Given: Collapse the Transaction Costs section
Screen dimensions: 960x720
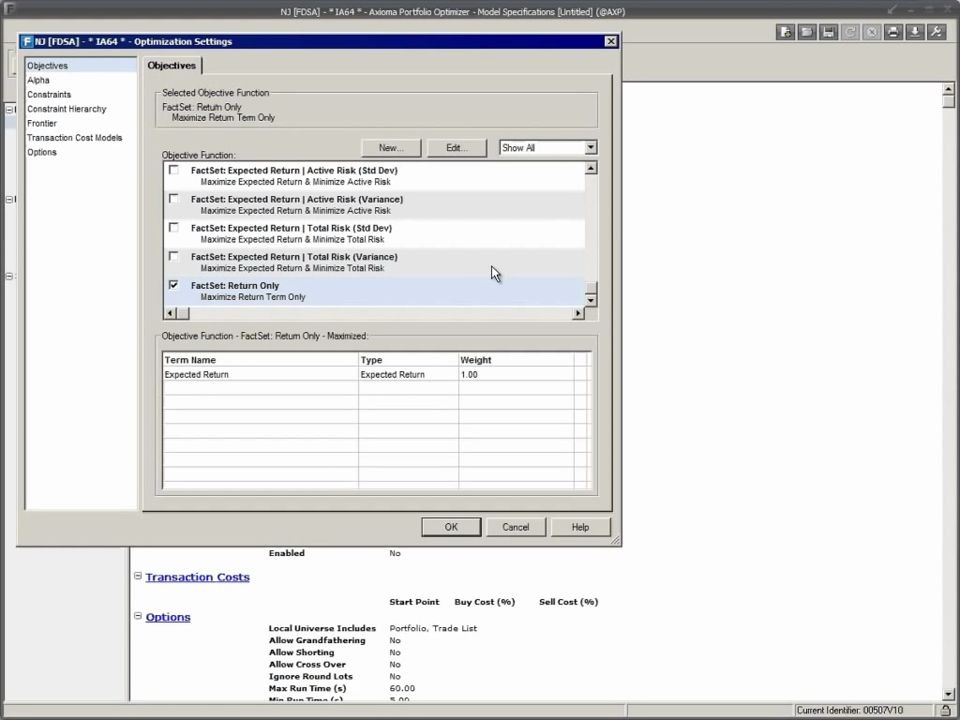Looking at the screenshot, I should (138, 576).
